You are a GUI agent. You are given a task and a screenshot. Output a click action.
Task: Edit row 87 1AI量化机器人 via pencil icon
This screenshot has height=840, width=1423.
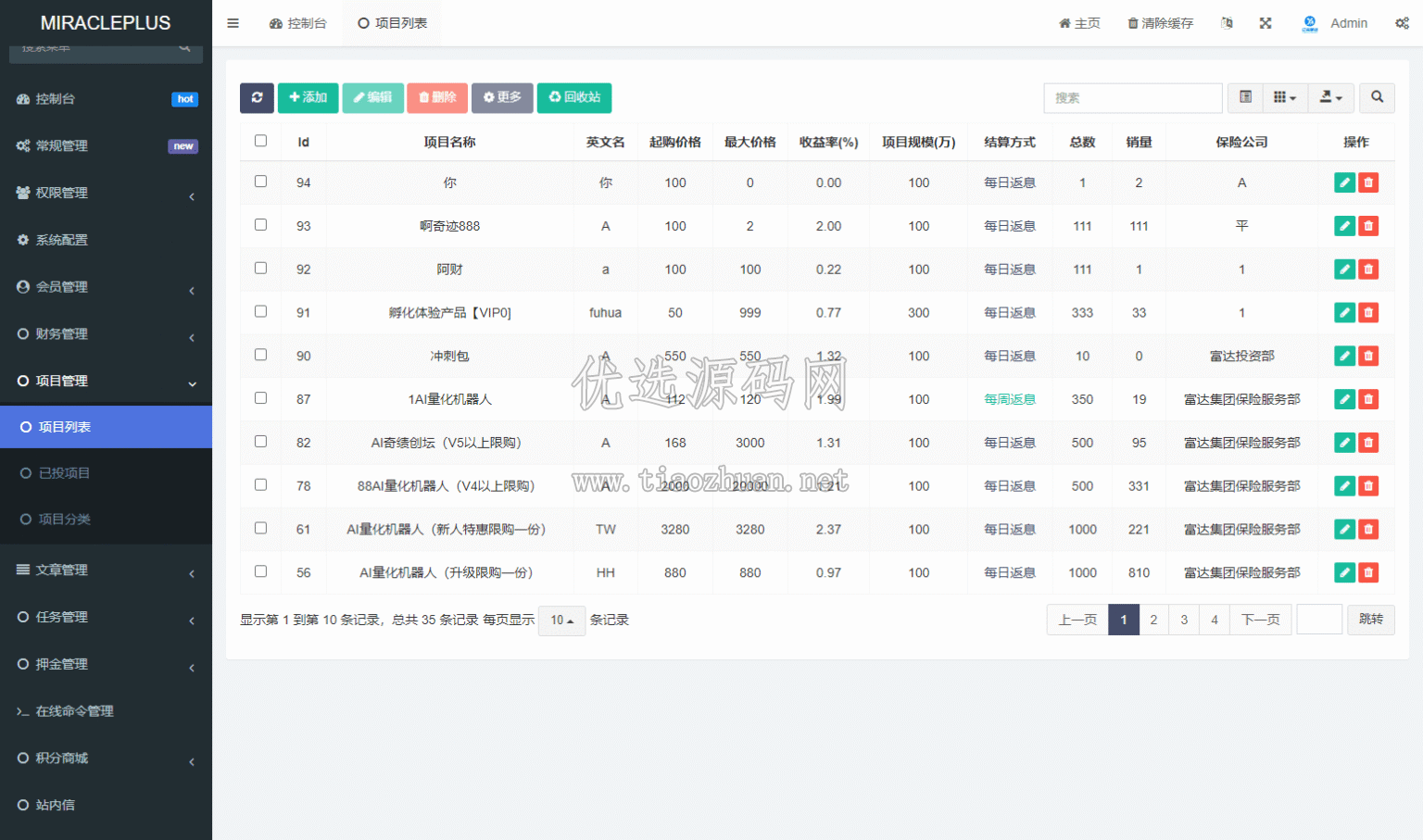(1344, 399)
